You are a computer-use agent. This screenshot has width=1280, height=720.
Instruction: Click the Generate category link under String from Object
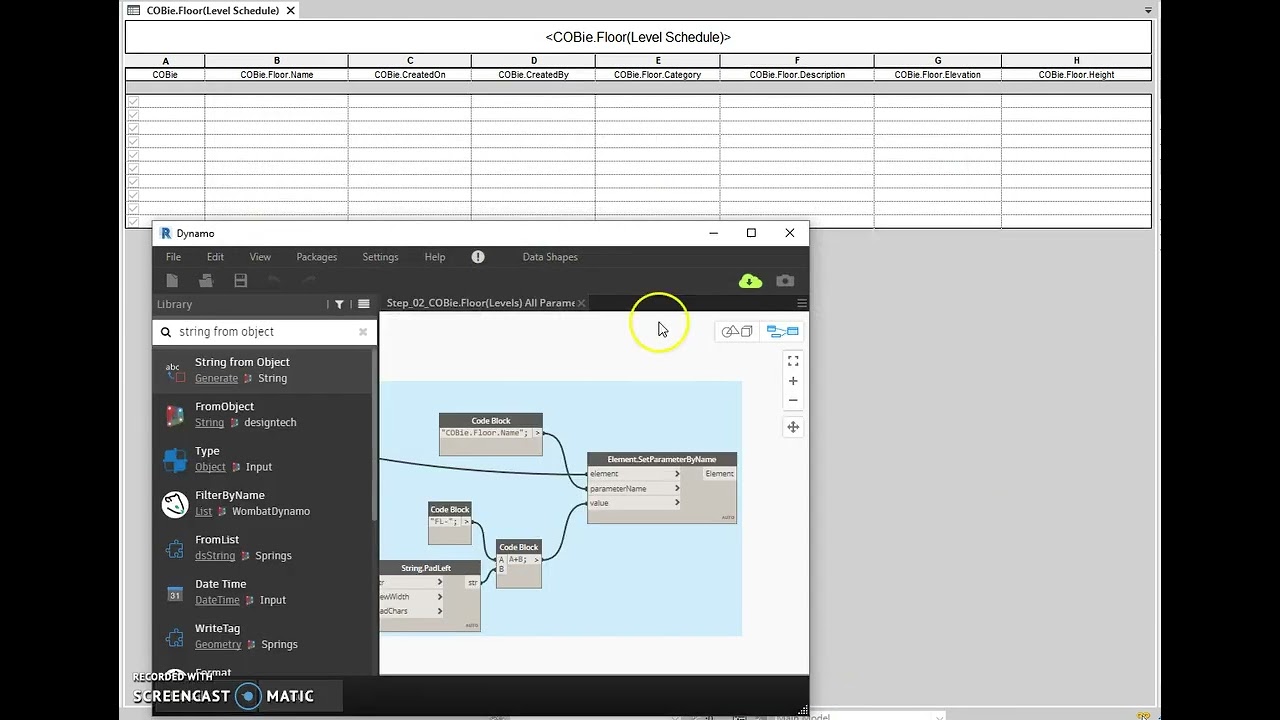tap(216, 379)
